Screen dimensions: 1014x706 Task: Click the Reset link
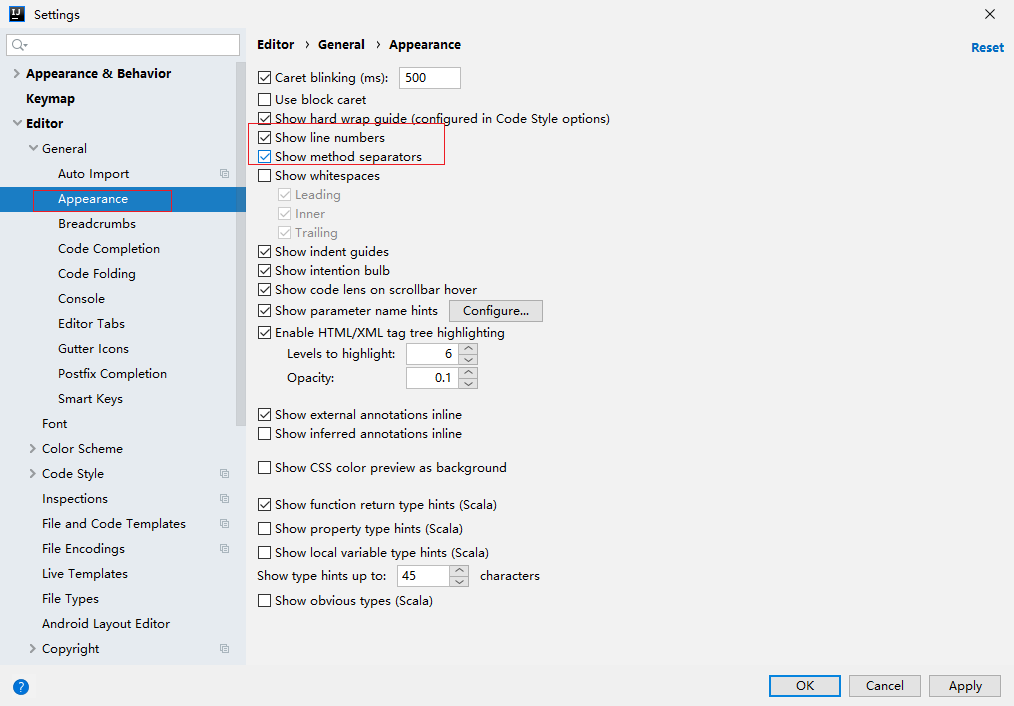click(x=987, y=47)
